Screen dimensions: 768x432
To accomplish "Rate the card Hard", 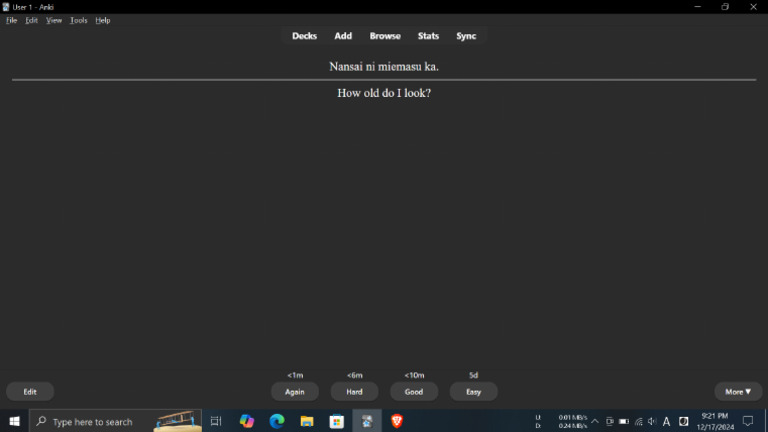I will coord(354,391).
